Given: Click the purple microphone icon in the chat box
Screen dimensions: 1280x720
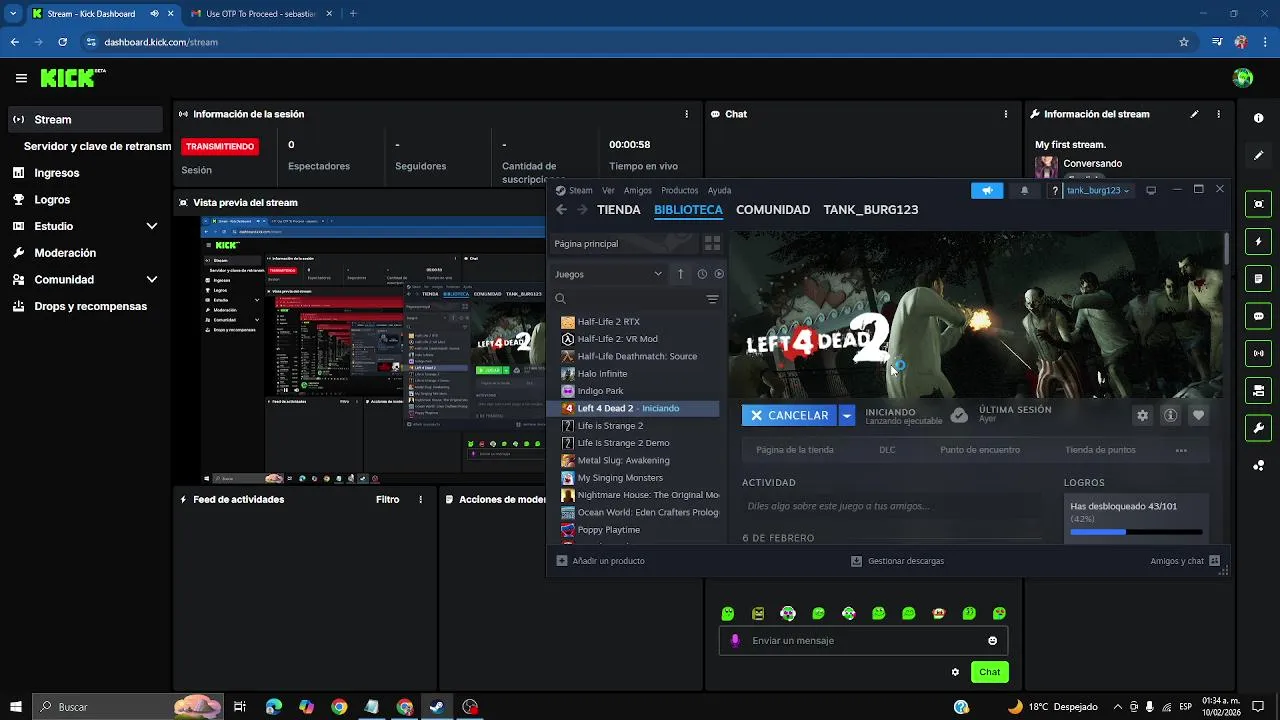Looking at the screenshot, I should [x=735, y=640].
